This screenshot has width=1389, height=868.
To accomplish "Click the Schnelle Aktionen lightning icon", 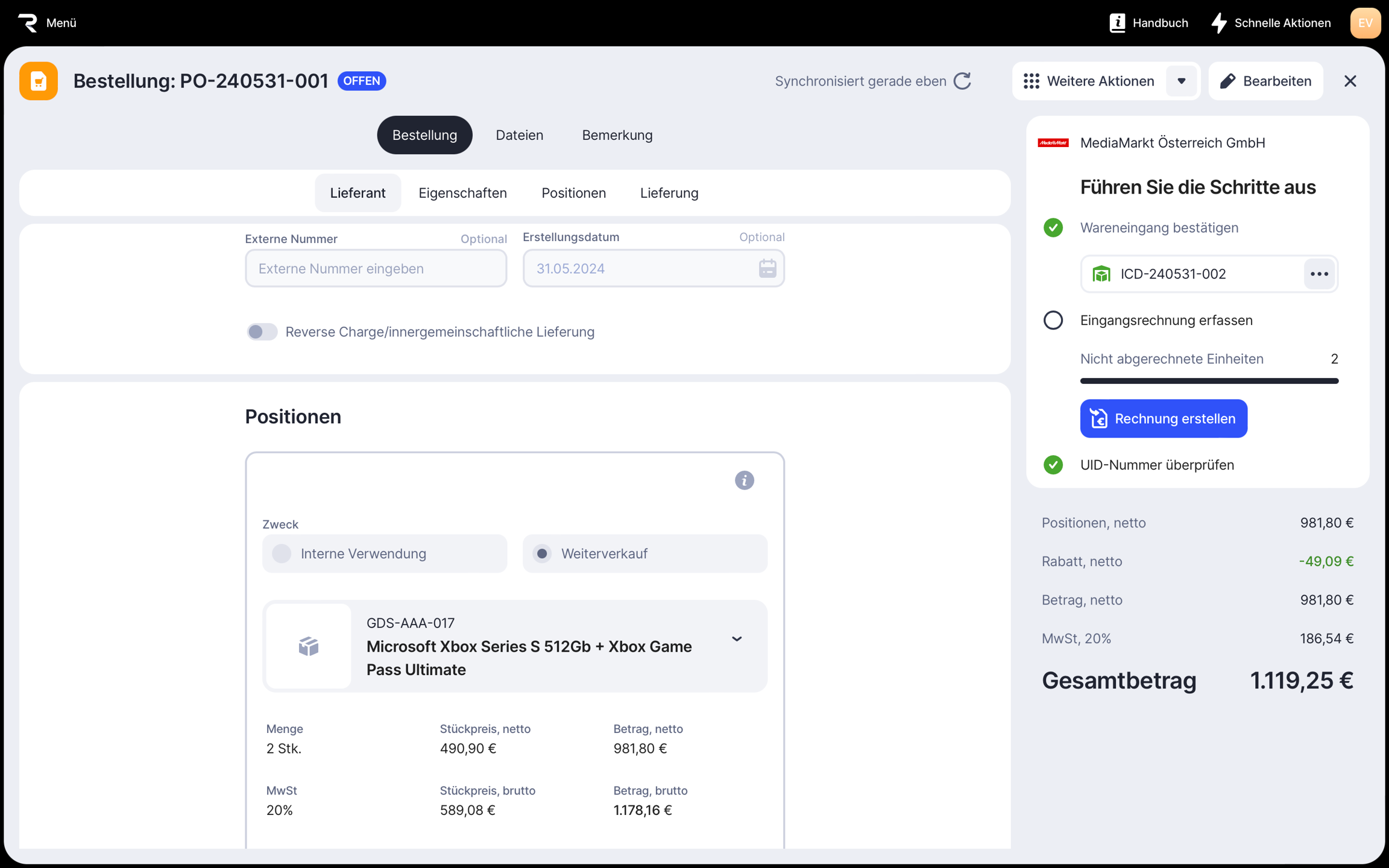I will (x=1219, y=23).
